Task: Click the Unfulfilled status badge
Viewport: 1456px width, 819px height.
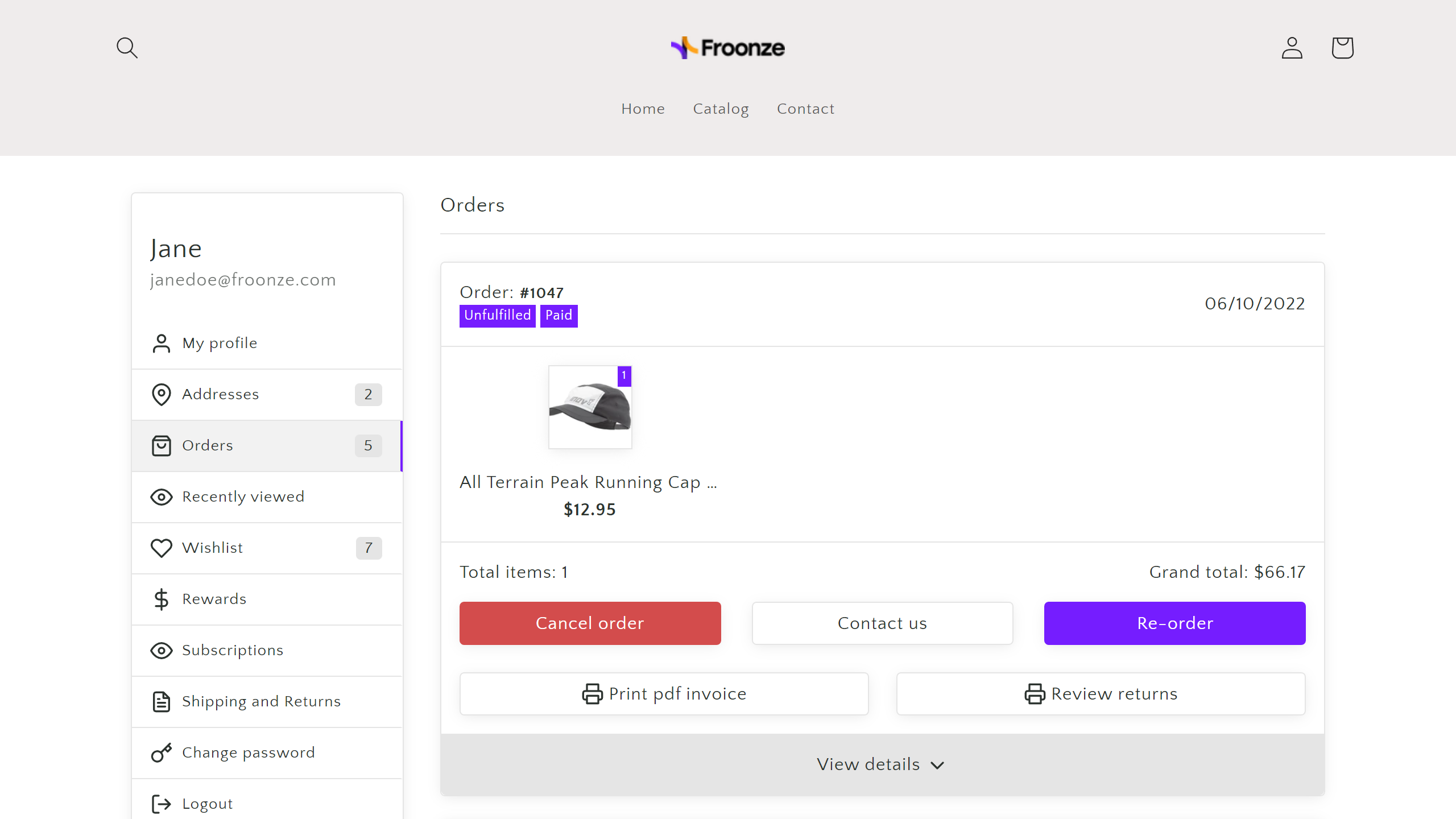Action: click(498, 316)
